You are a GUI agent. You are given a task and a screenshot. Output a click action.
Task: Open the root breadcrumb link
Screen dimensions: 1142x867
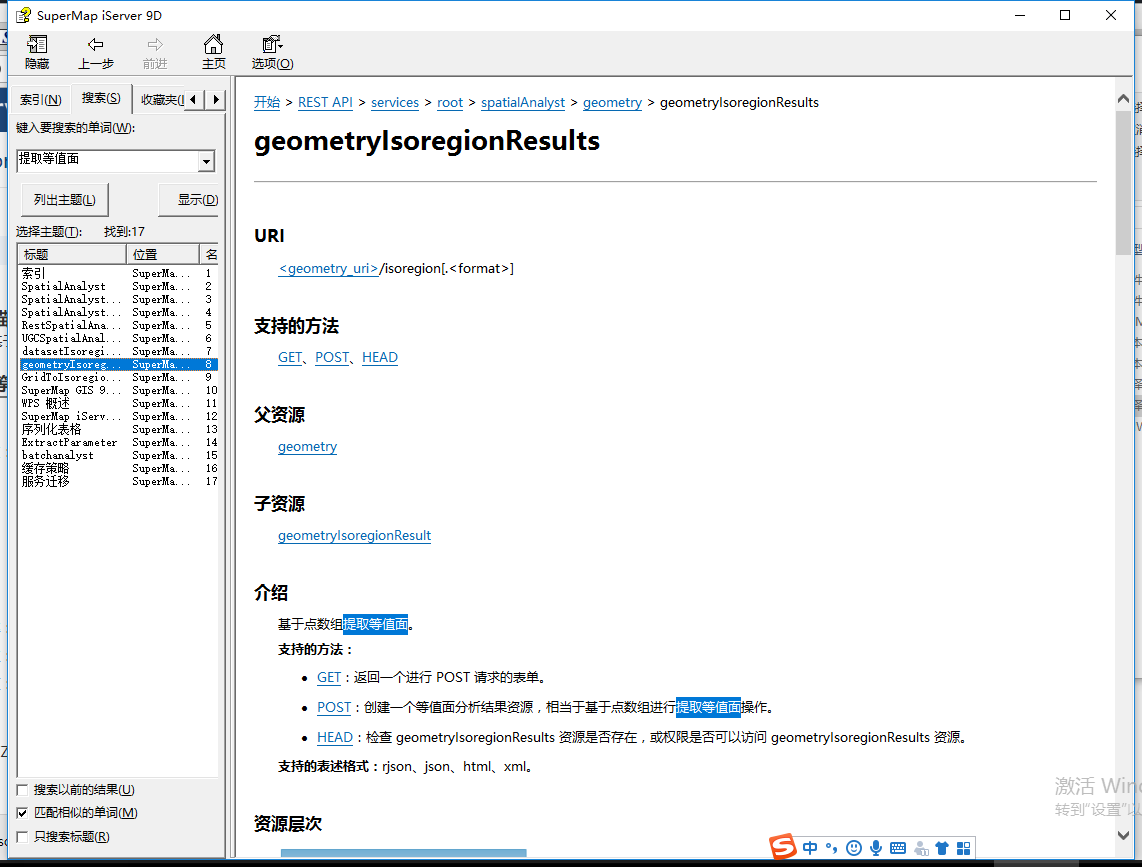(450, 103)
